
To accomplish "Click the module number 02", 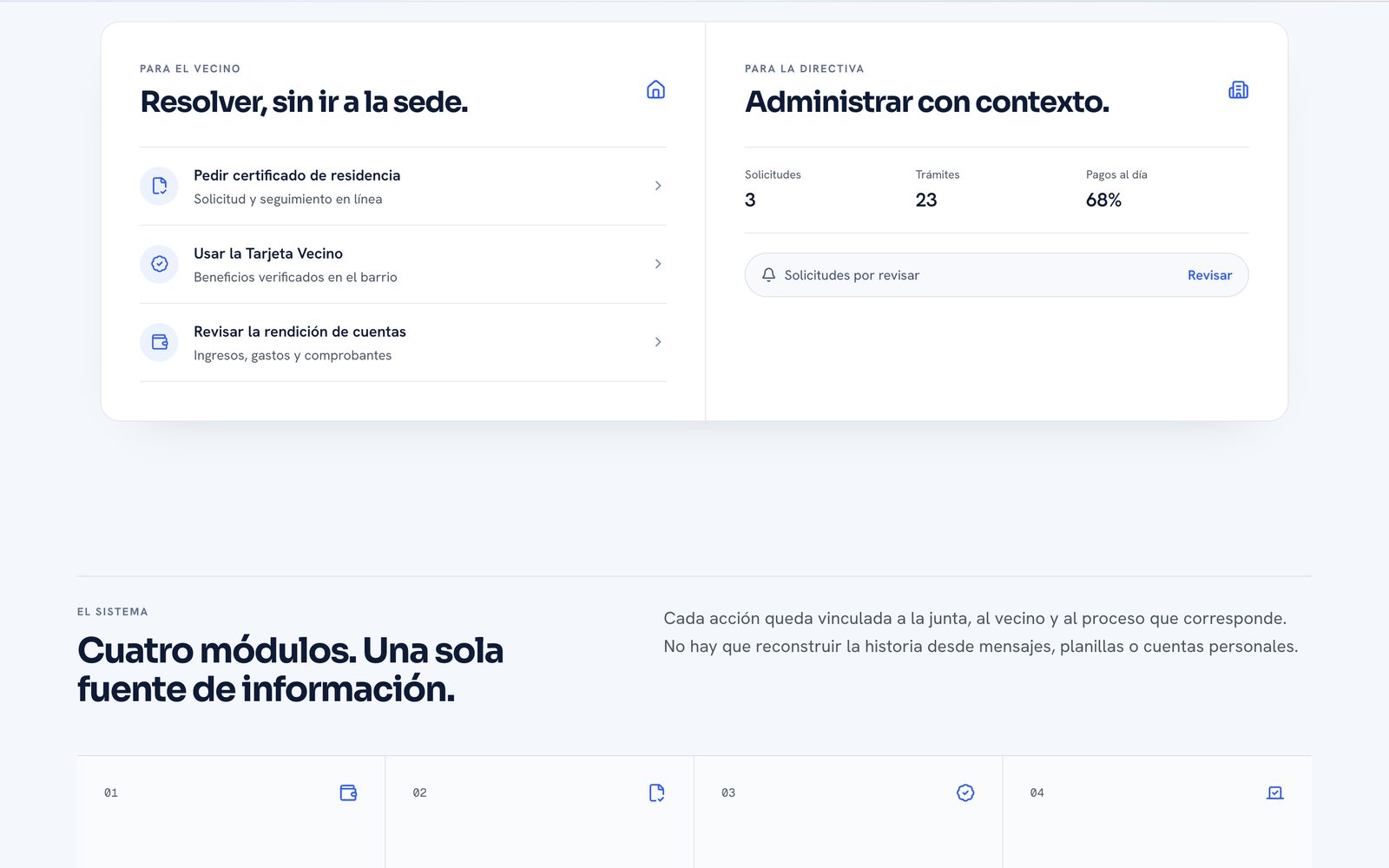I will tap(419, 792).
